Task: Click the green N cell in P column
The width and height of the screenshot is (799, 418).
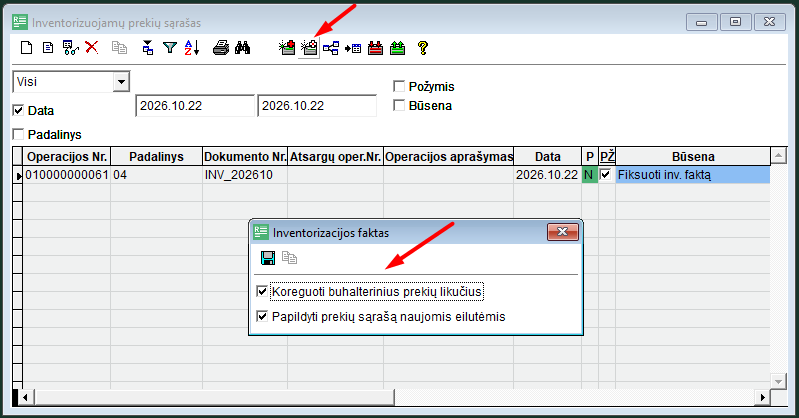Action: [x=590, y=175]
